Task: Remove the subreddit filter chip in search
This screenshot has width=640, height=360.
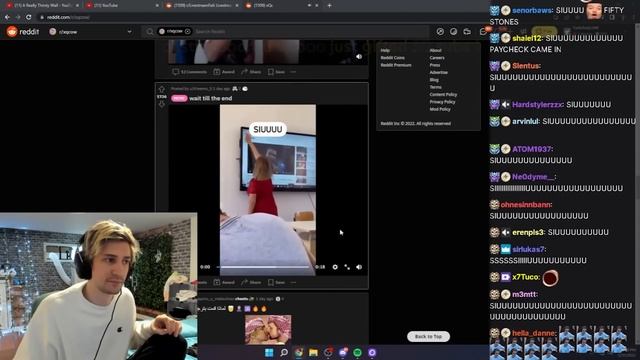Action: [x=187, y=31]
